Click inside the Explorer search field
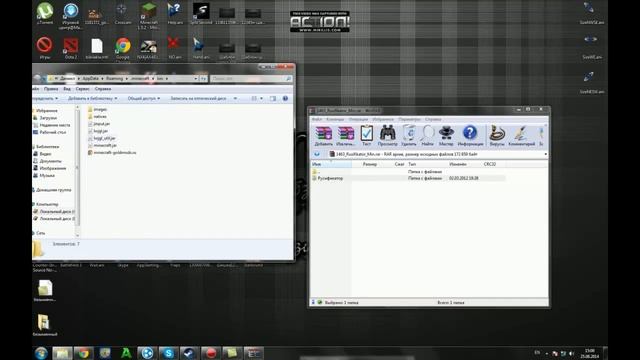Screen dimensions: 640x360 pos(251,78)
